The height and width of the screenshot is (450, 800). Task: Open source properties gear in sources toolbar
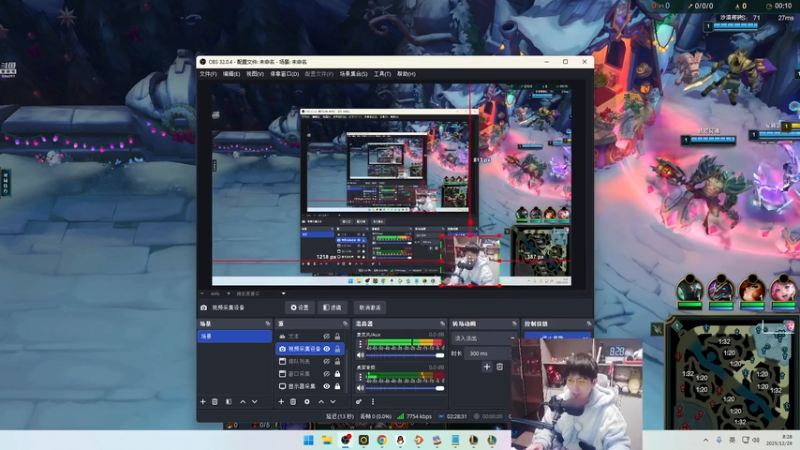(307, 402)
